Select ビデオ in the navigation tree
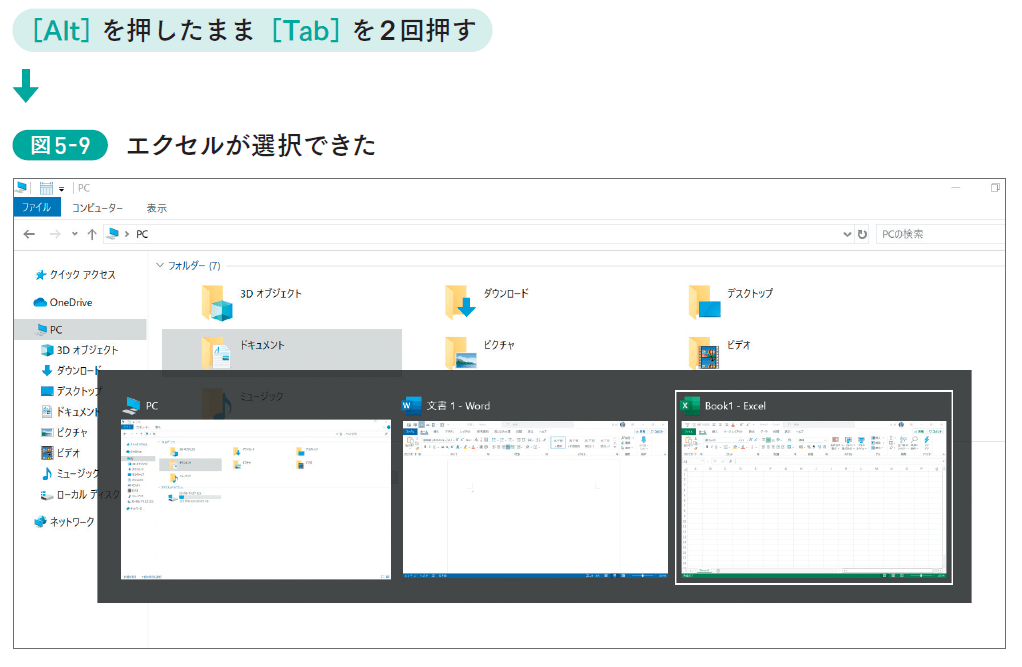This screenshot has width=1022, height=667. pos(61,452)
